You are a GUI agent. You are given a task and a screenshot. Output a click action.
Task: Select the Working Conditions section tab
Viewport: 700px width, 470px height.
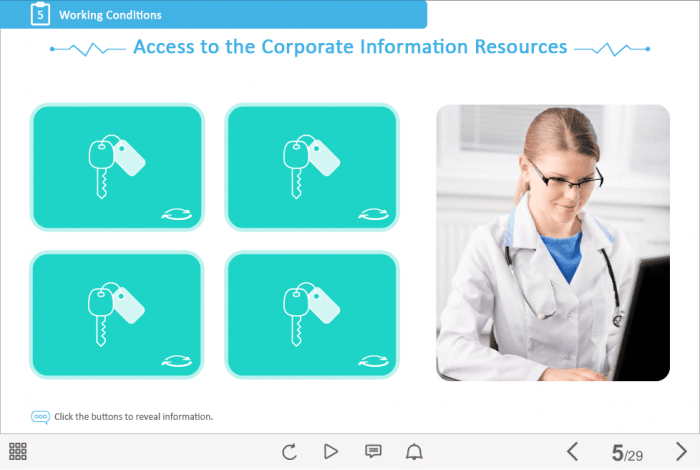(x=110, y=15)
